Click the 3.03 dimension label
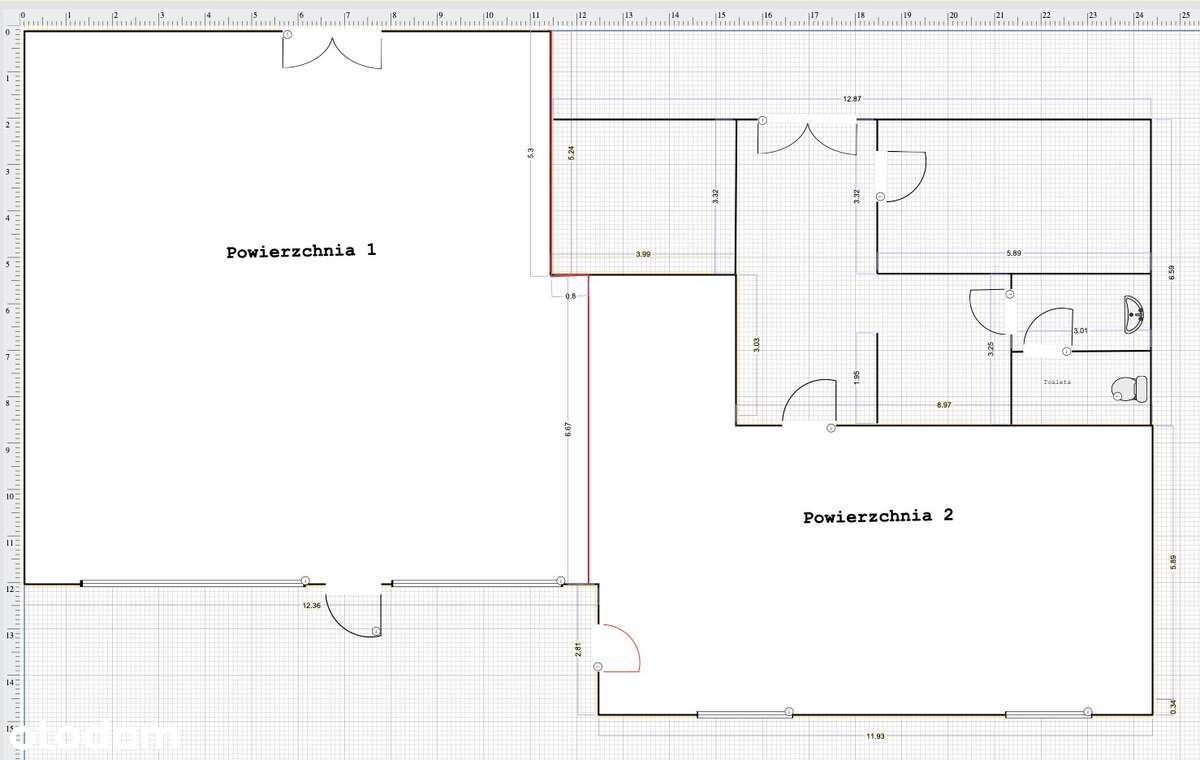Image resolution: width=1200 pixels, height=760 pixels. click(757, 345)
